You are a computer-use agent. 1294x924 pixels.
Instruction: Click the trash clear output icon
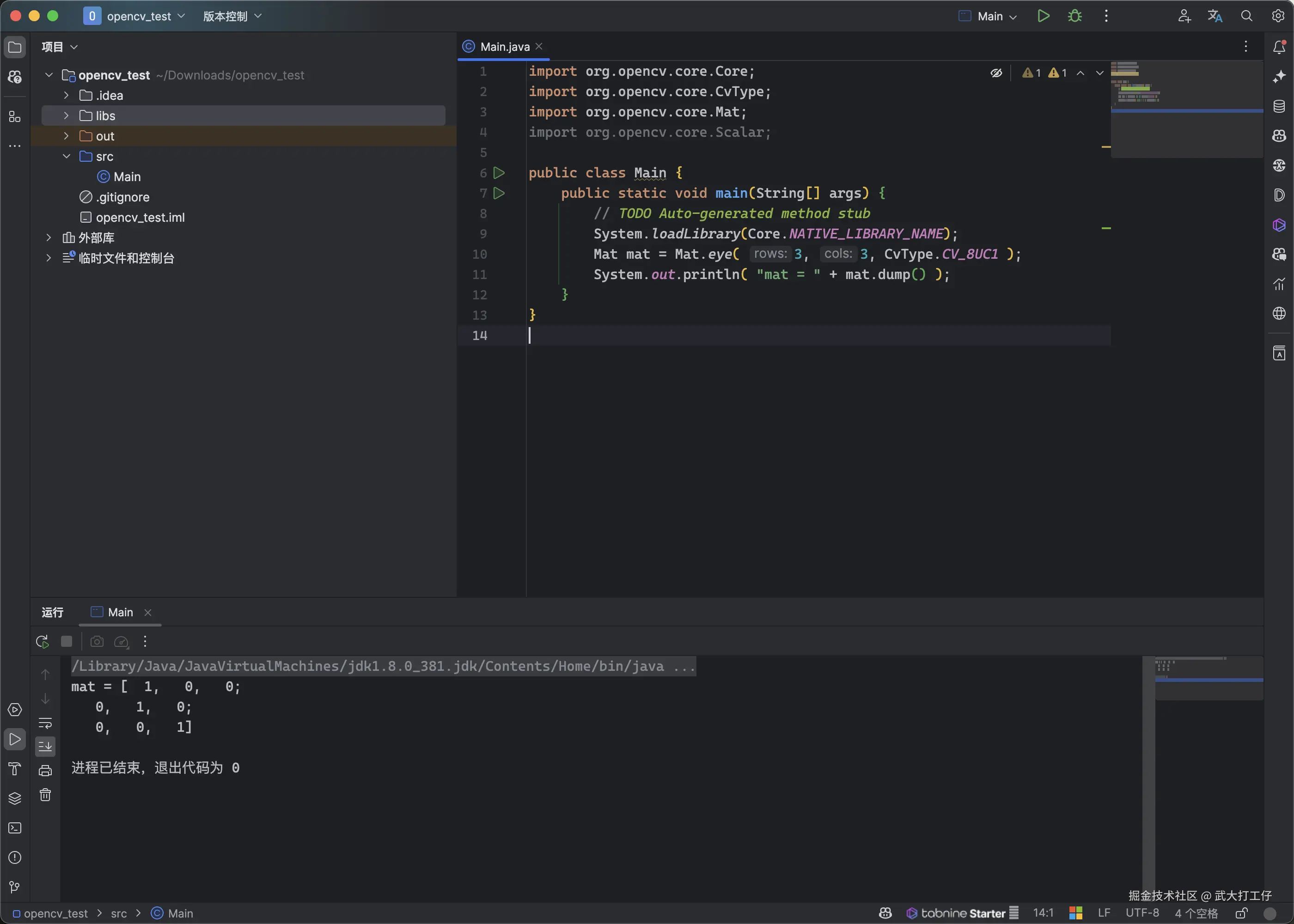pyautogui.click(x=46, y=795)
